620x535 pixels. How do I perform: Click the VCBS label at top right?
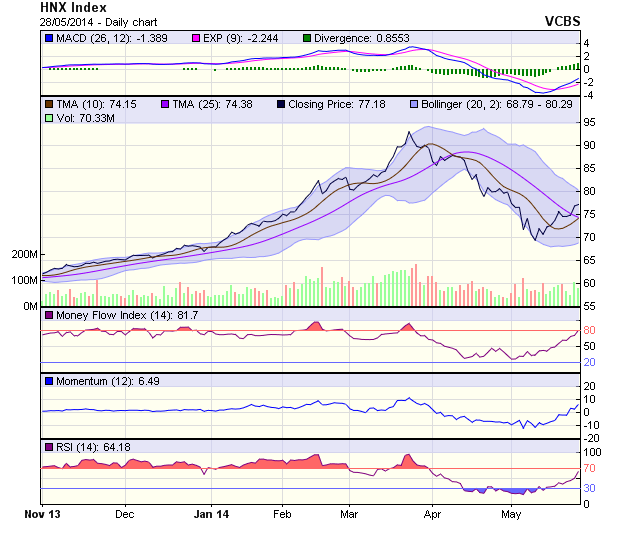[562, 21]
